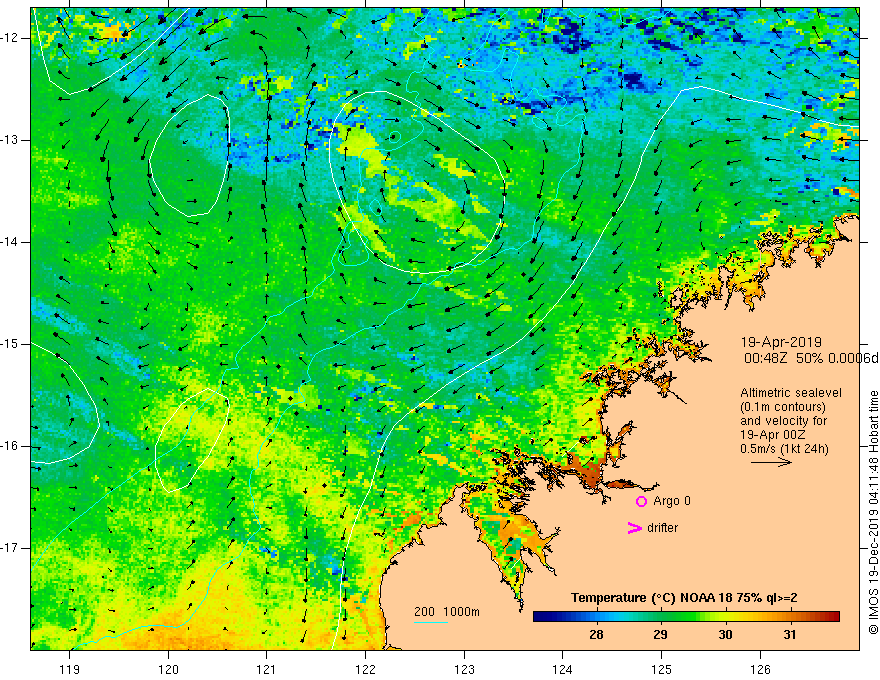Click the 30 temperature scale label

(725, 635)
